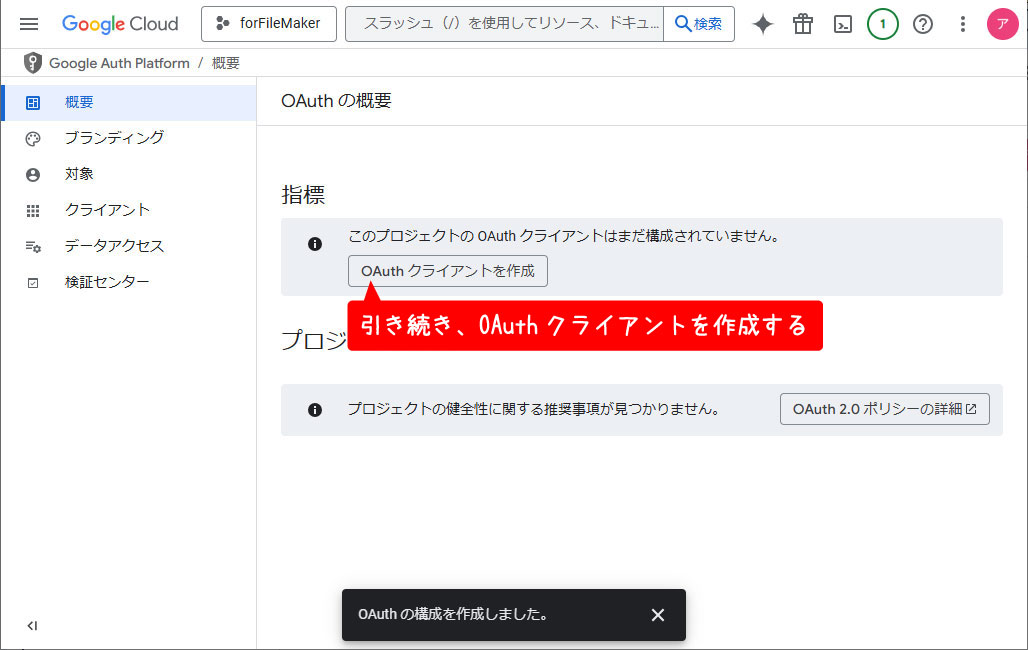Viewport: 1028px width, 650px height.
Task: Click the Google Auth Platform shield icon
Action: click(x=32, y=63)
